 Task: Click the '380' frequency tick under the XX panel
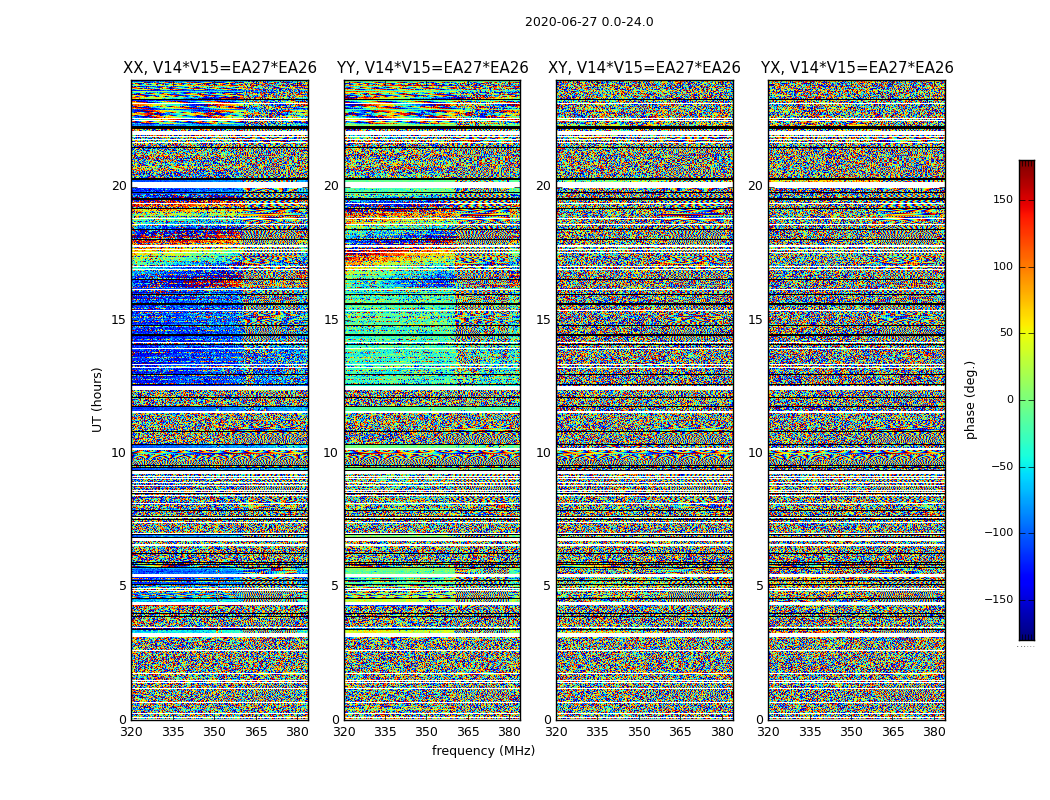pos(297,732)
